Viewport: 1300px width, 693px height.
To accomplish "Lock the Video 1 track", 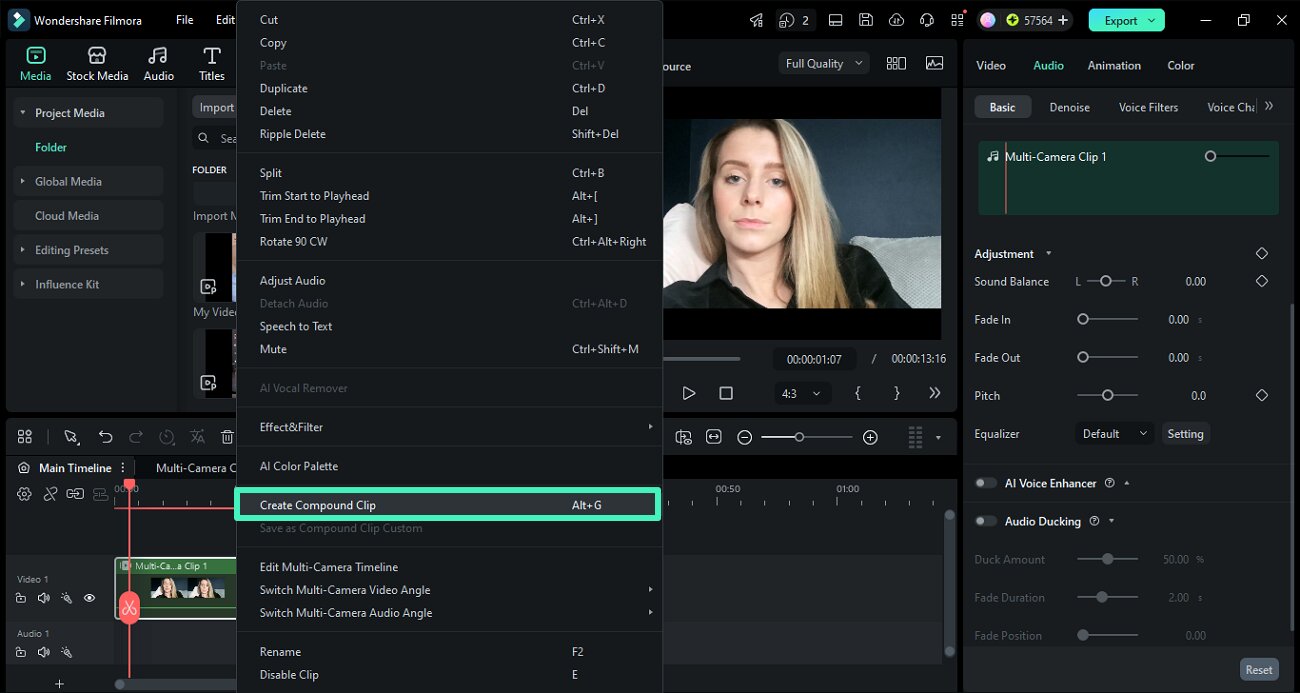I will pyautogui.click(x=21, y=598).
